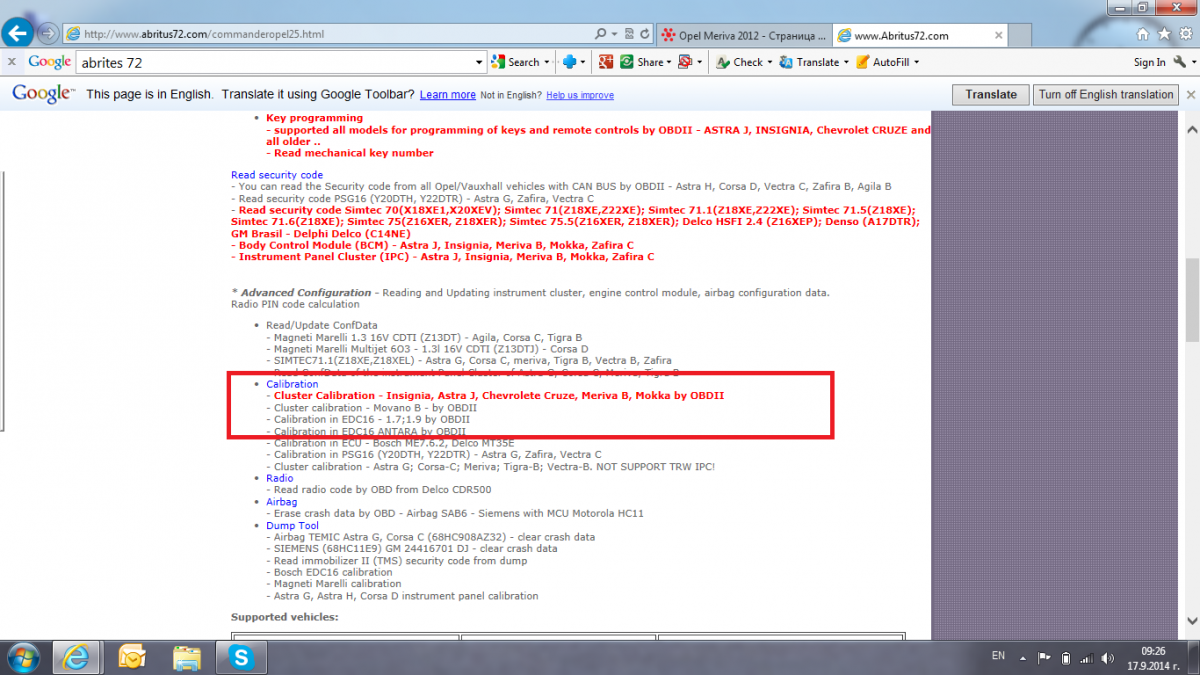Click the Calibration heading link

(292, 384)
